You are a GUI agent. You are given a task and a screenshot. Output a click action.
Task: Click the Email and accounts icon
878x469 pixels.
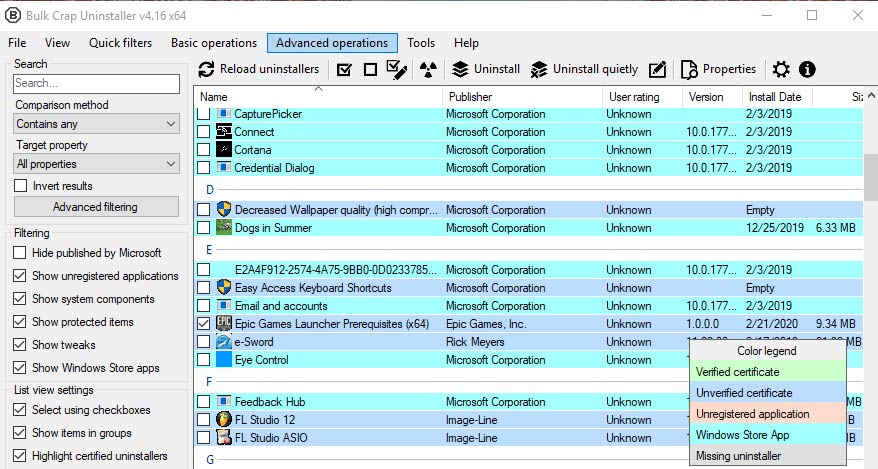pos(224,306)
